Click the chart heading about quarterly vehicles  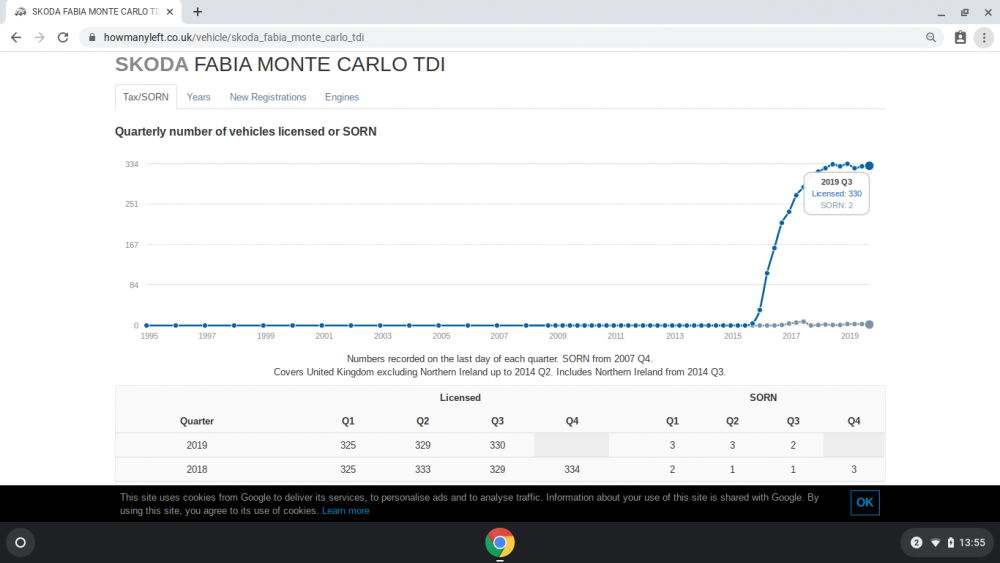246,131
